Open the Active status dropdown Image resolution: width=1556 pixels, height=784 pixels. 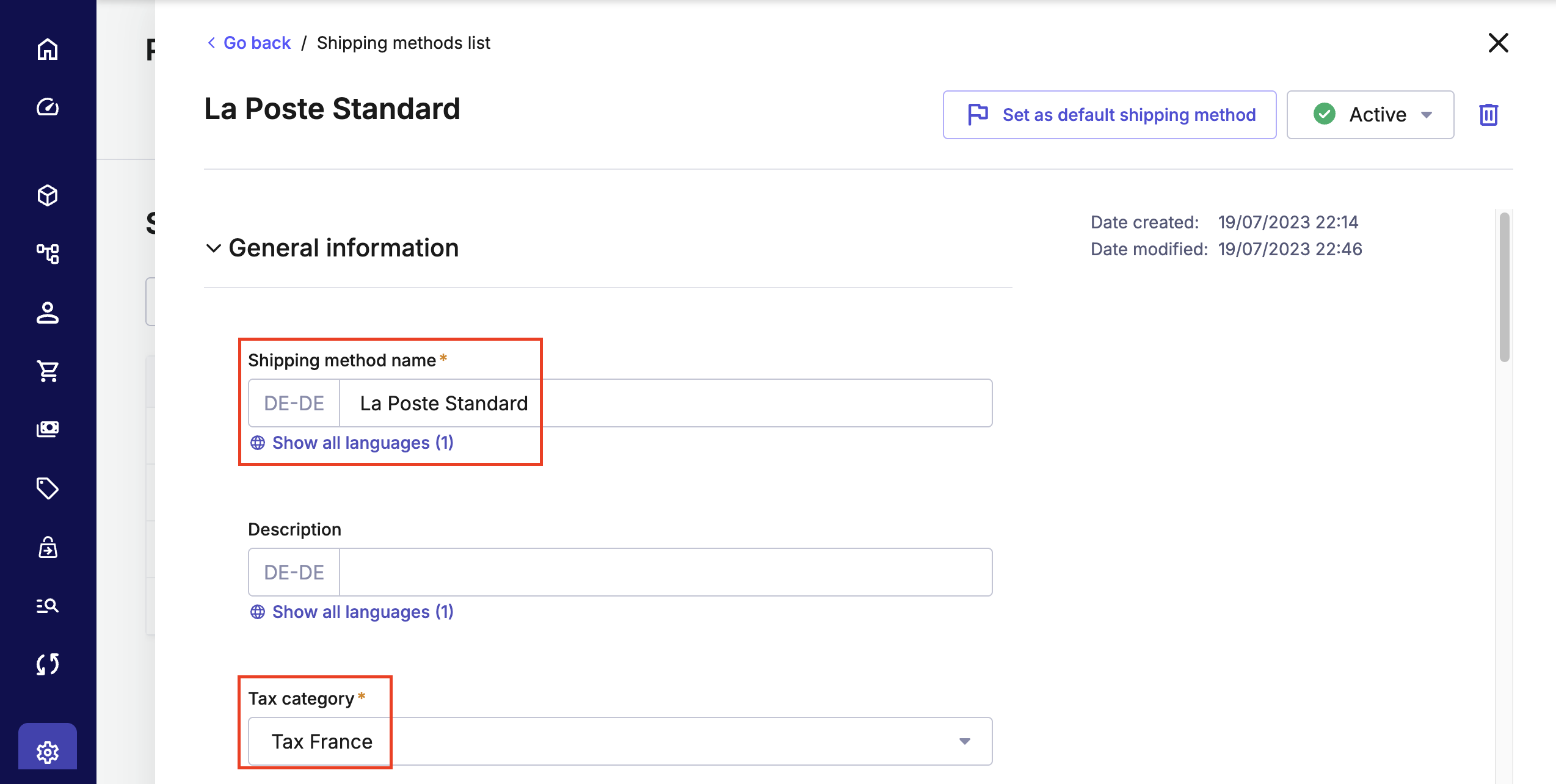click(1370, 115)
